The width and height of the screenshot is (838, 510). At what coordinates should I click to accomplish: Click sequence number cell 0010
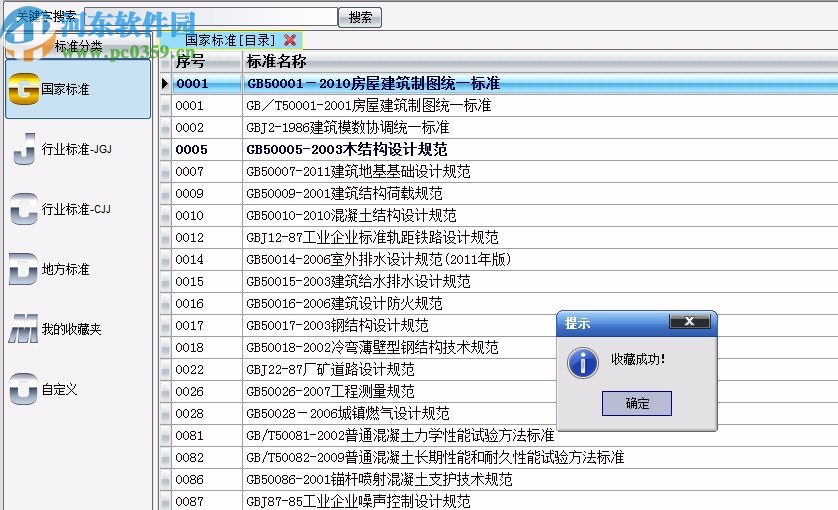(207, 215)
